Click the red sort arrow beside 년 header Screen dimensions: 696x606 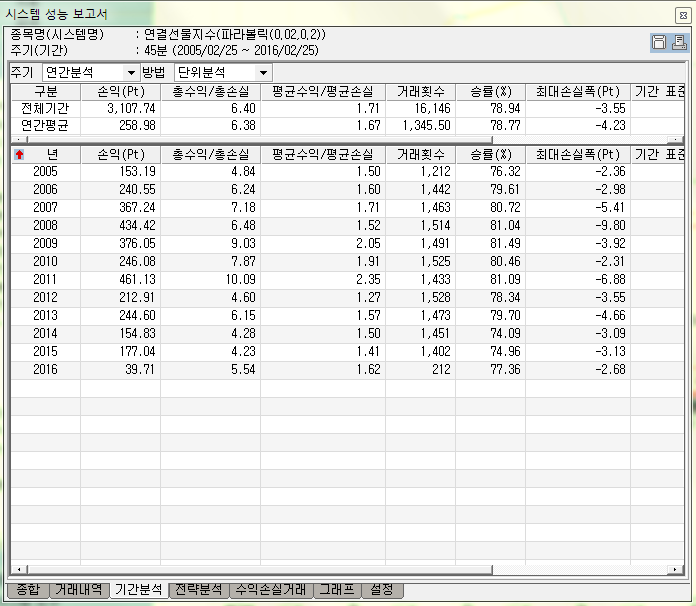tap(19, 155)
